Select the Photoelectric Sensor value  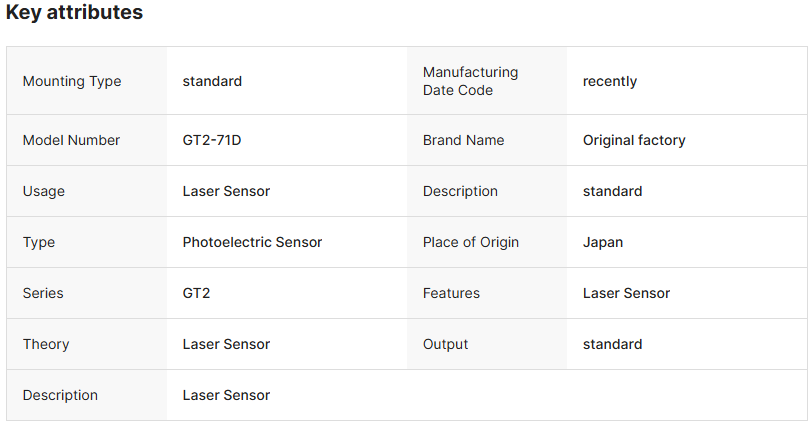(x=252, y=242)
